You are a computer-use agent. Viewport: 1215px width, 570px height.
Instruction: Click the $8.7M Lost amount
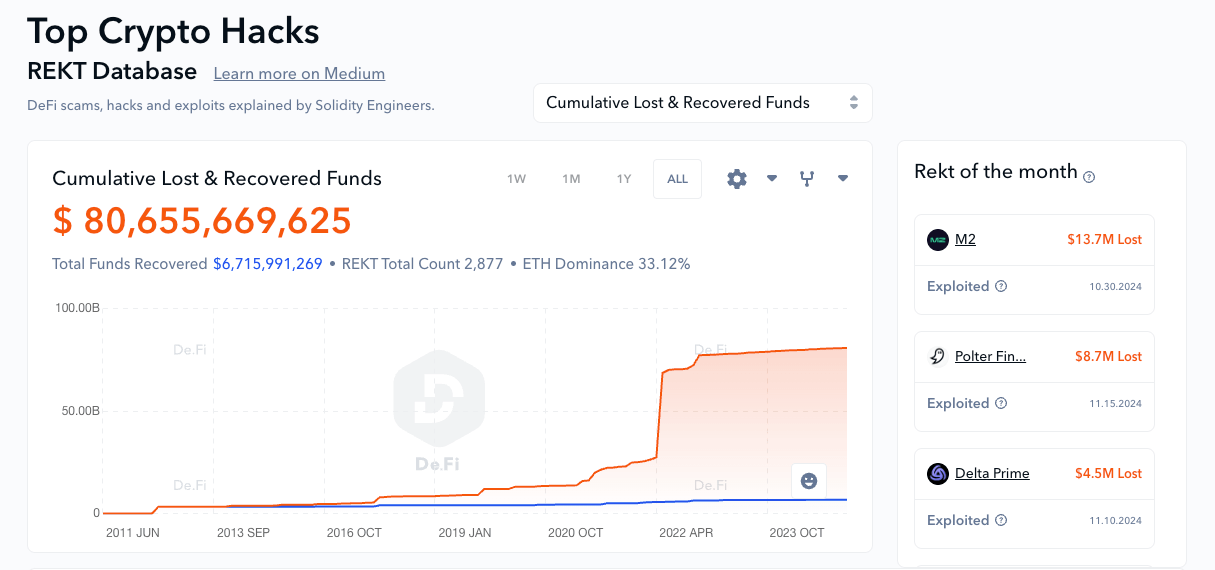point(1108,357)
